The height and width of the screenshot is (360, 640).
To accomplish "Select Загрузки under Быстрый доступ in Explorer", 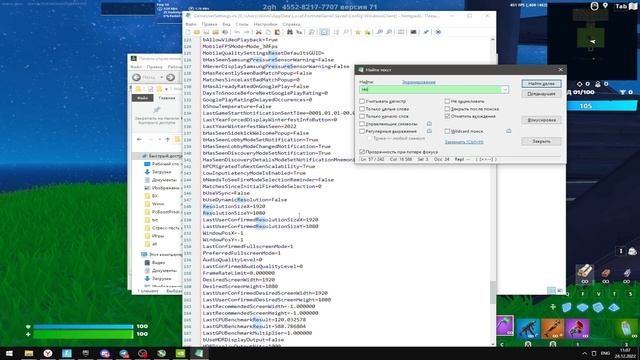I will tap(161, 172).
